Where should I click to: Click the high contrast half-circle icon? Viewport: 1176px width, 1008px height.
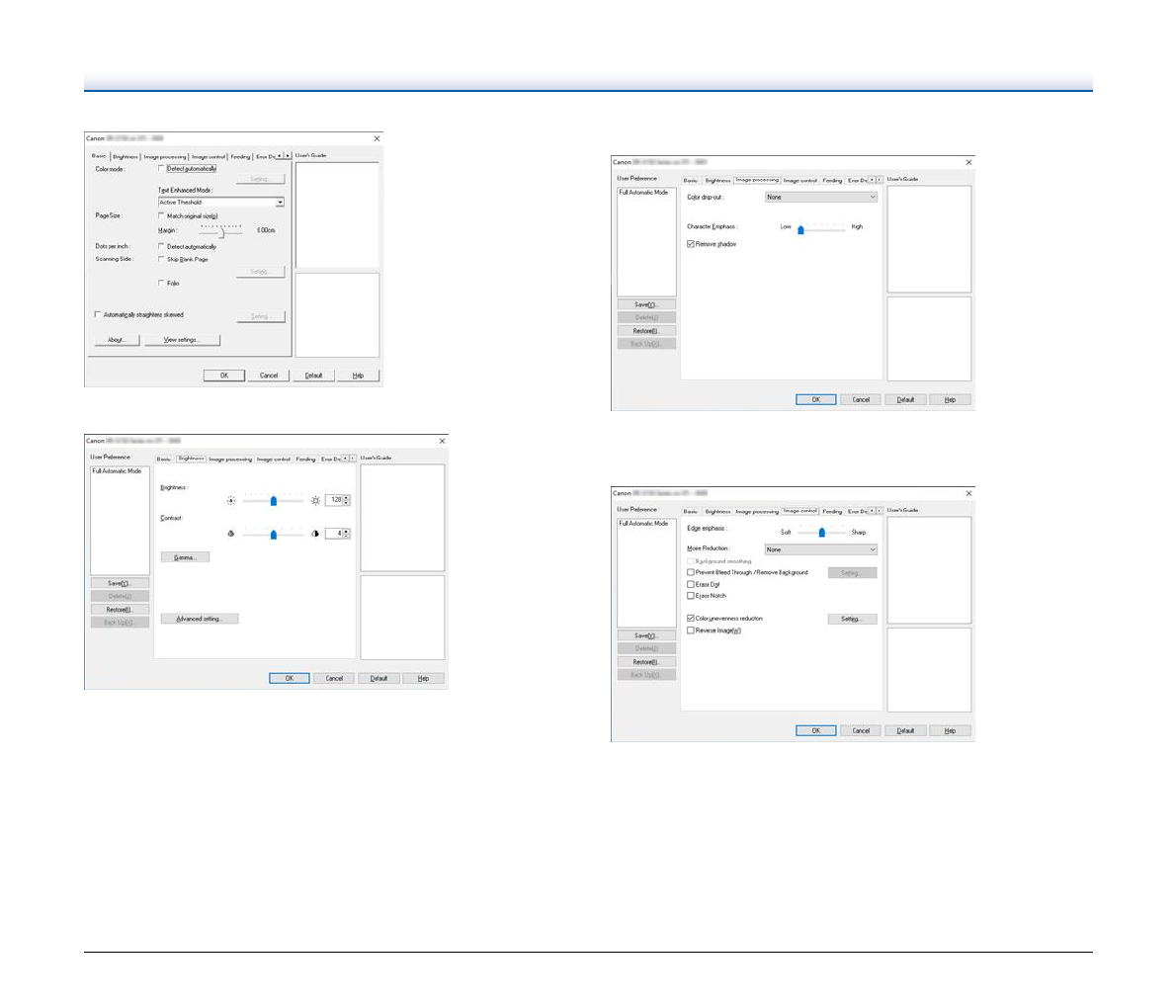[315, 534]
